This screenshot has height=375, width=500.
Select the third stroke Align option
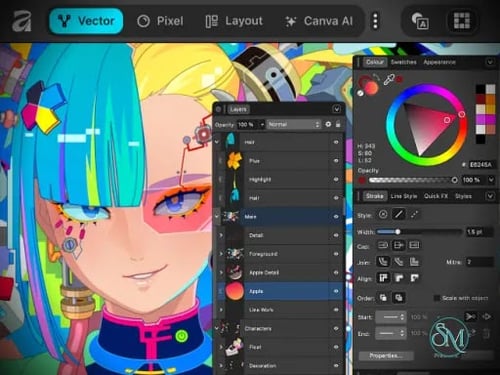pyautogui.click(x=414, y=278)
